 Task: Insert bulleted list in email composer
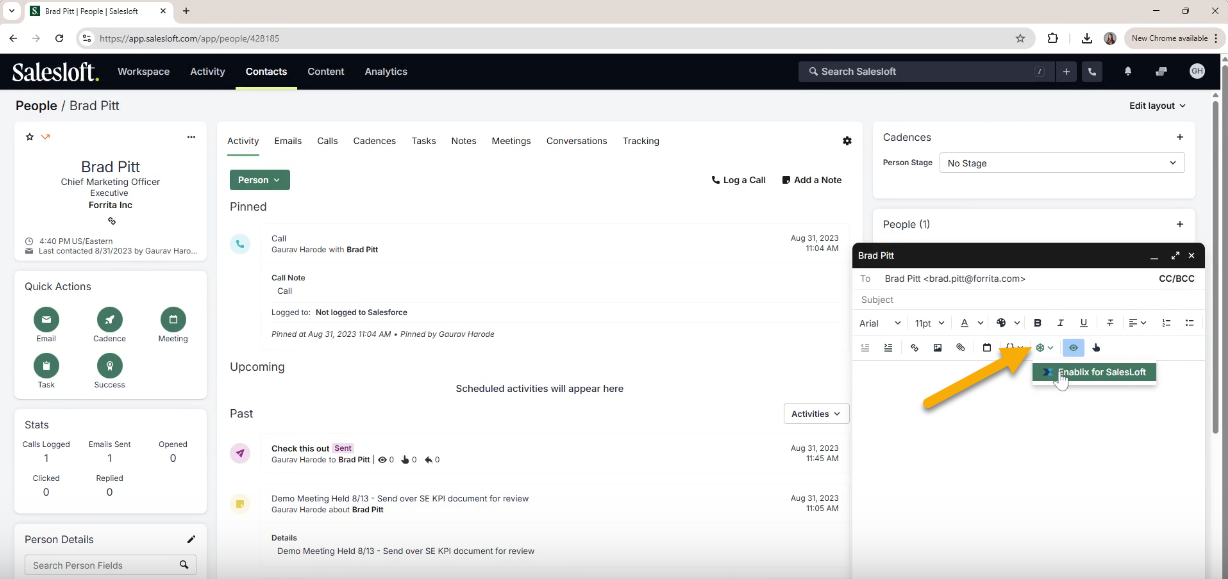[x=1190, y=323]
